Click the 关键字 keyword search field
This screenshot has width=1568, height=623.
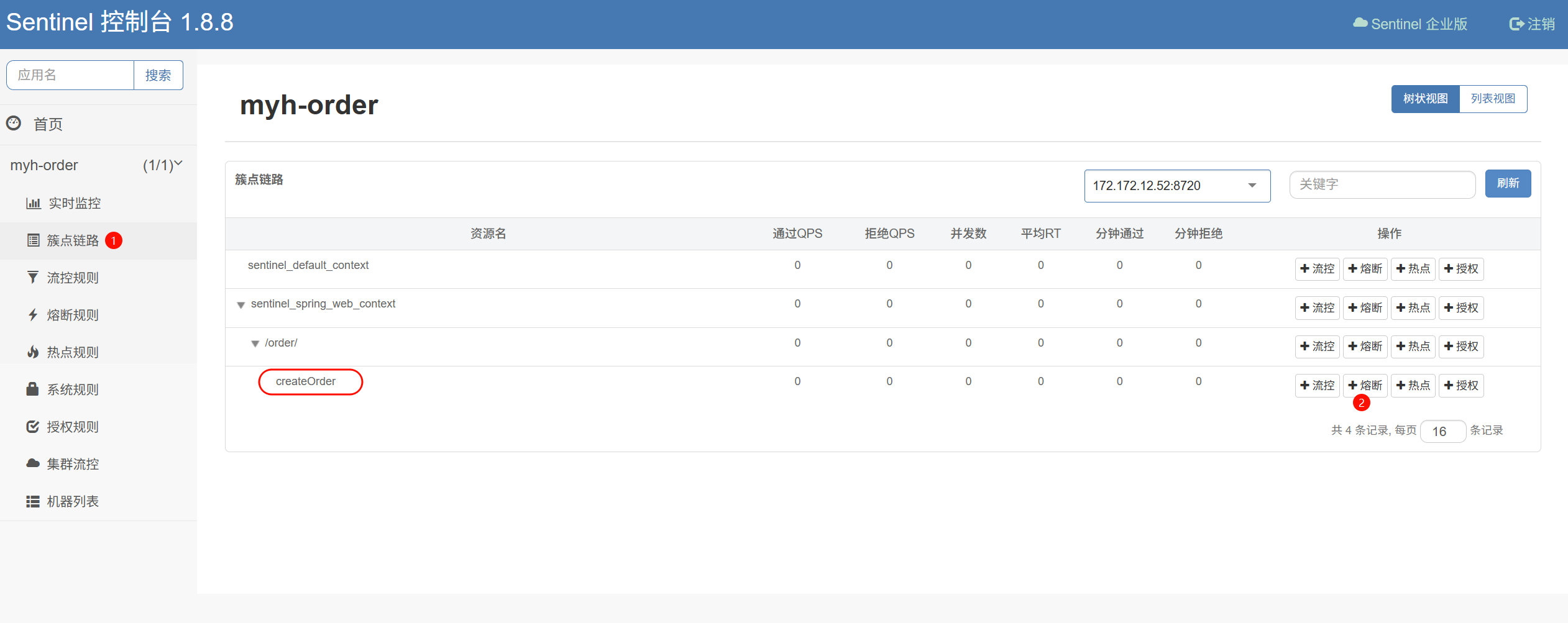coord(1382,184)
